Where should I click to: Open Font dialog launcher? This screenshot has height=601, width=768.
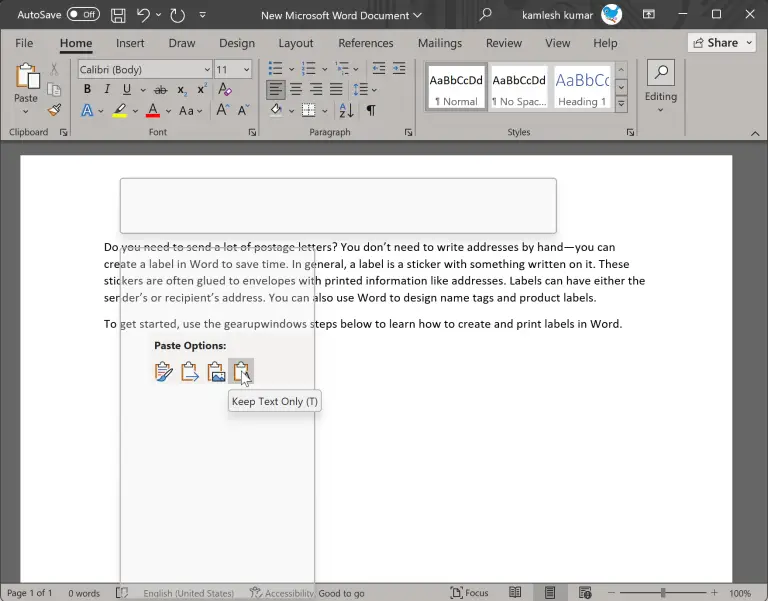coord(252,132)
